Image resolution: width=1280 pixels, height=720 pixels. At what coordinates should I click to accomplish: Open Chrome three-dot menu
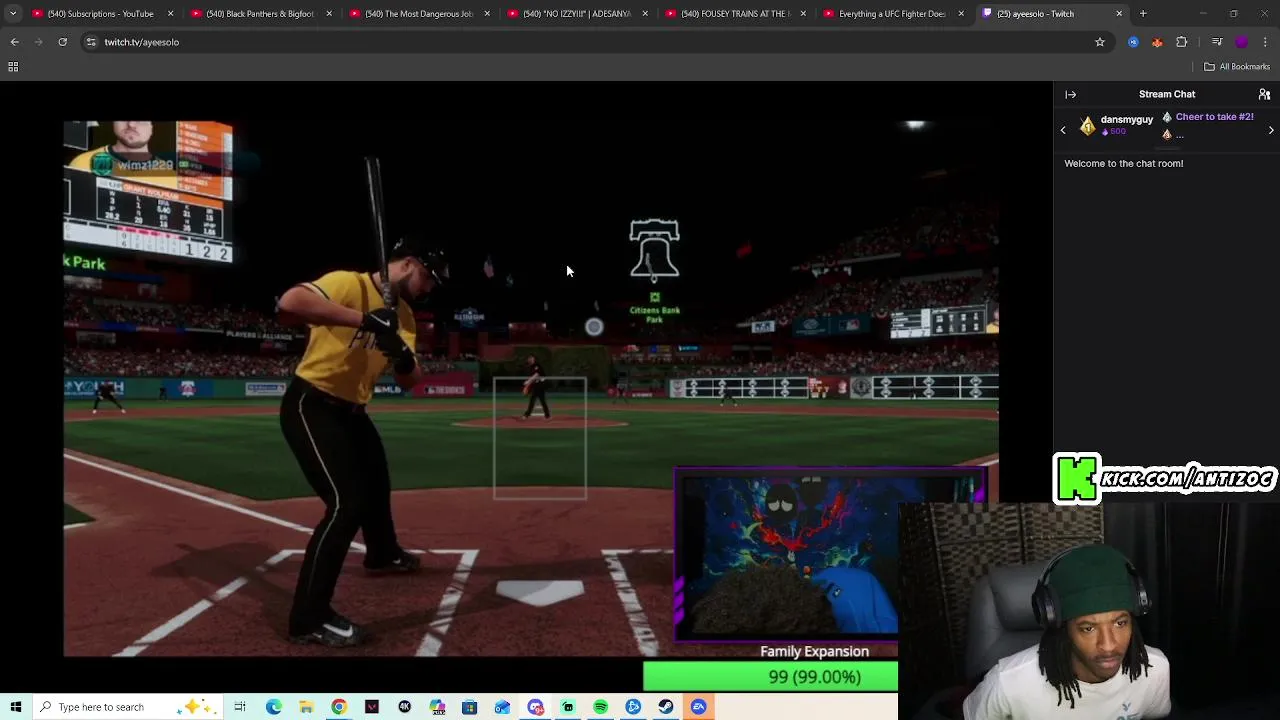[1265, 42]
